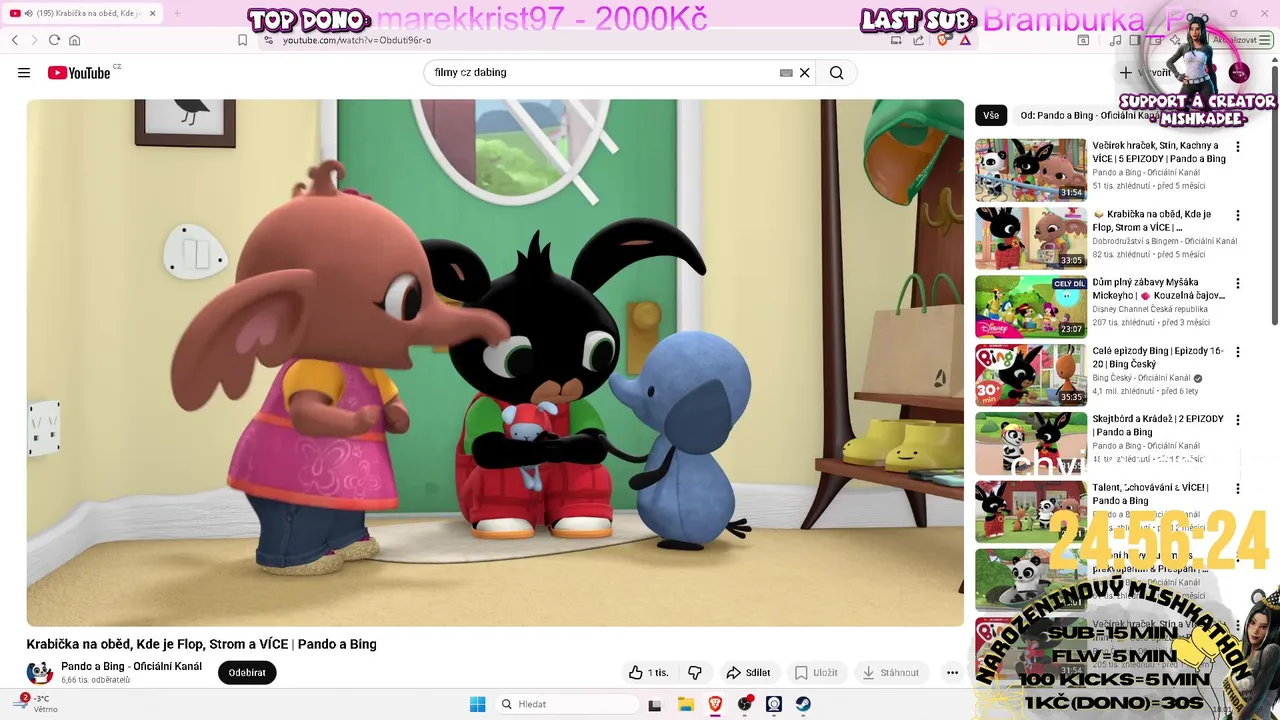Run the search with the magnifier button
The image size is (1280, 720).
837,73
